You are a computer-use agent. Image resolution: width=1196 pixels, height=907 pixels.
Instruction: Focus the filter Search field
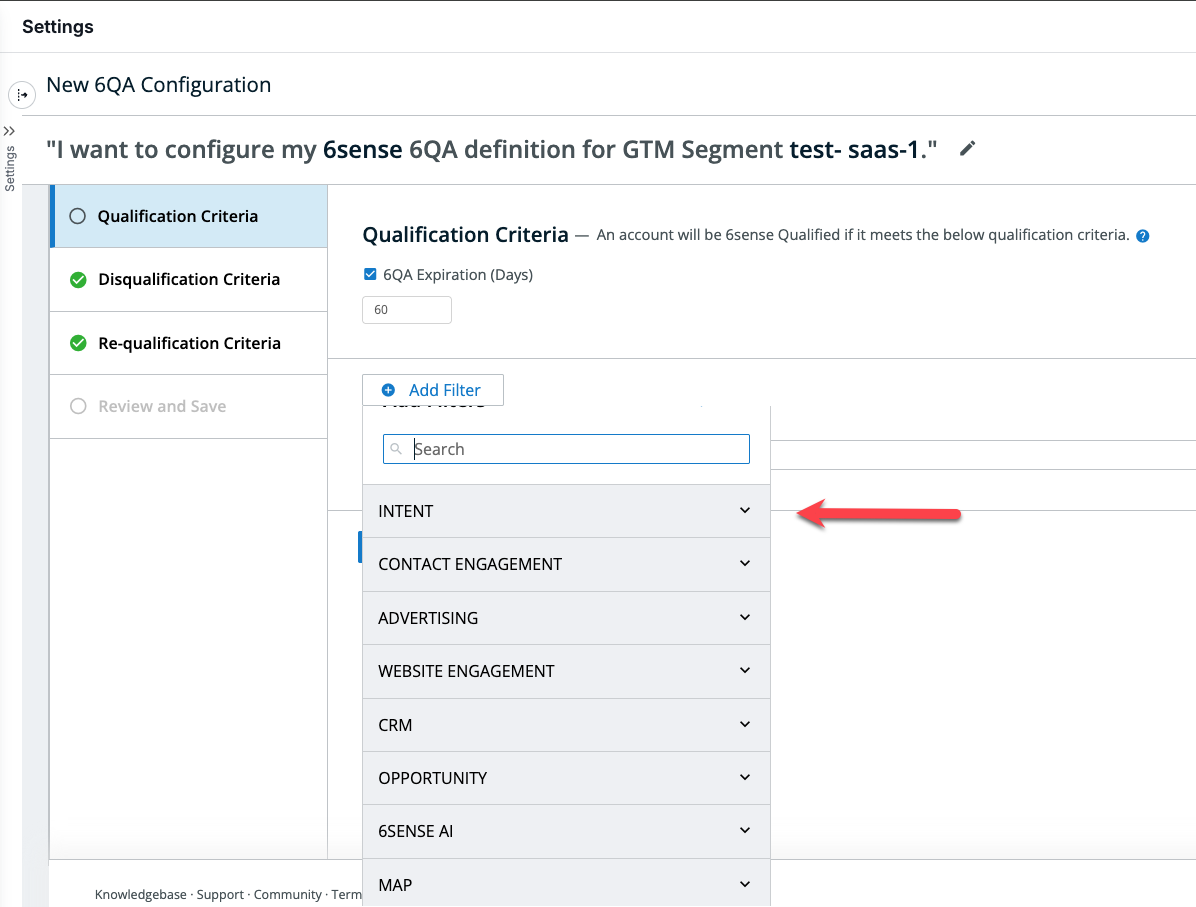tap(566, 449)
